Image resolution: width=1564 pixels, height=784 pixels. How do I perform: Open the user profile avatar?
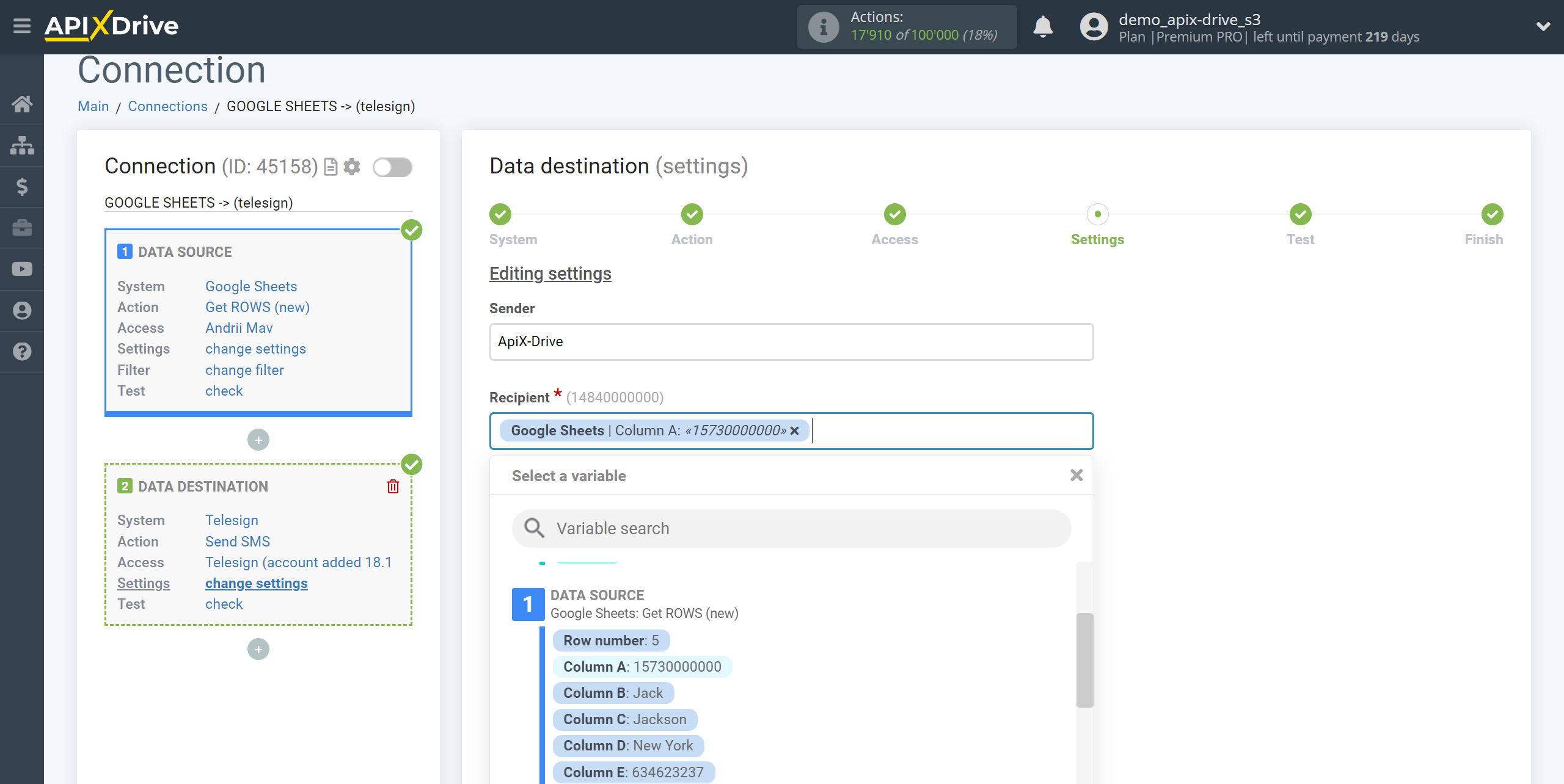click(1094, 27)
